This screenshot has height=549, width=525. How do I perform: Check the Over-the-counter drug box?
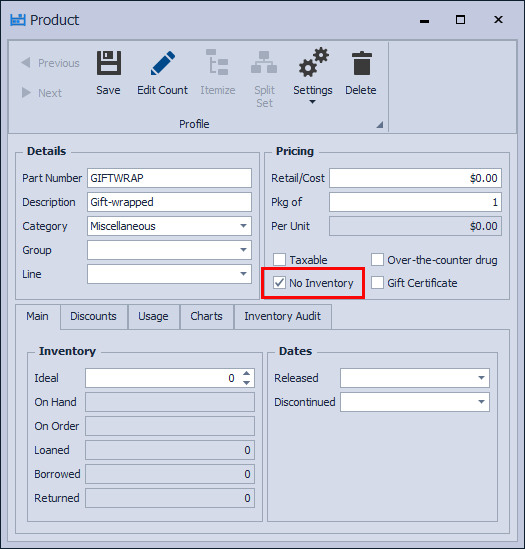click(x=377, y=260)
